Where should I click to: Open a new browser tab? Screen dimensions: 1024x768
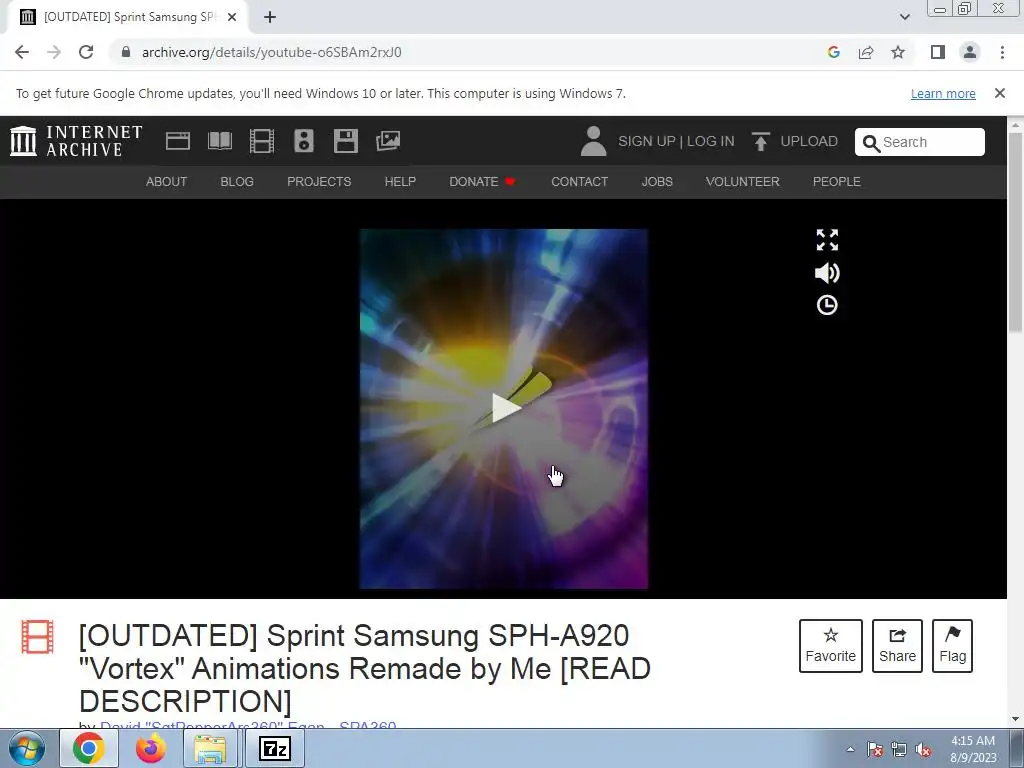(x=270, y=17)
